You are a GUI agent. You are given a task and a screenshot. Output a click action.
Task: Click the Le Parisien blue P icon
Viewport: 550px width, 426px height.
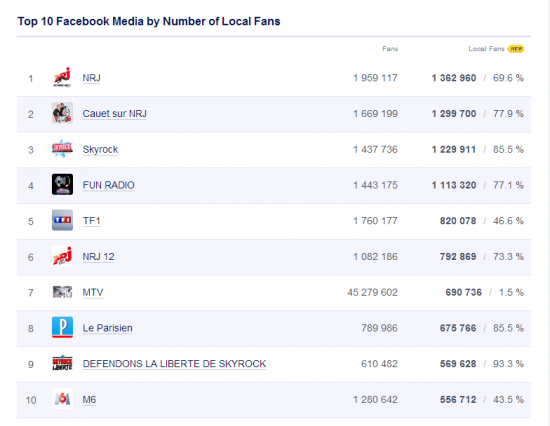pyautogui.click(x=62, y=327)
